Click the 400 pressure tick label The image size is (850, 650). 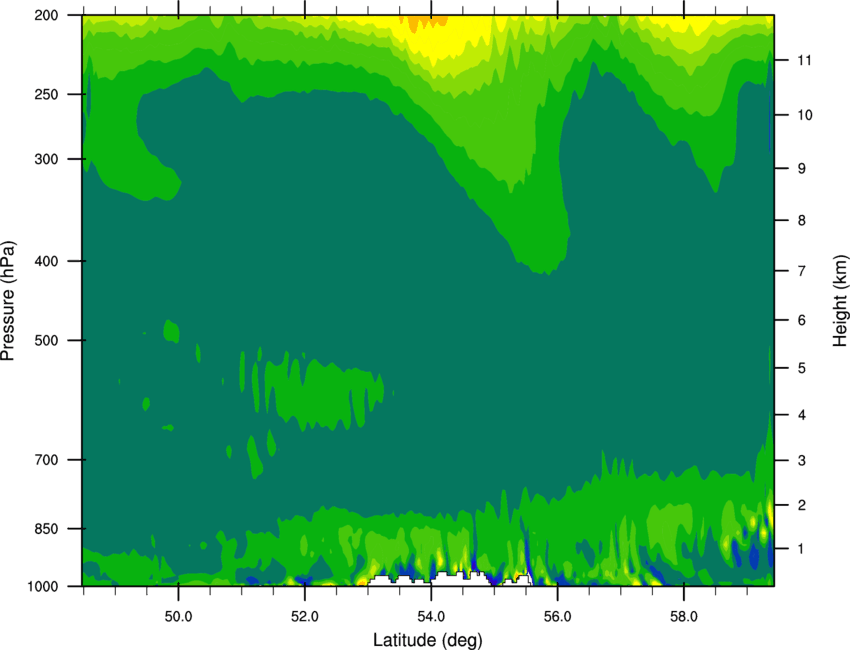[x=46, y=261]
